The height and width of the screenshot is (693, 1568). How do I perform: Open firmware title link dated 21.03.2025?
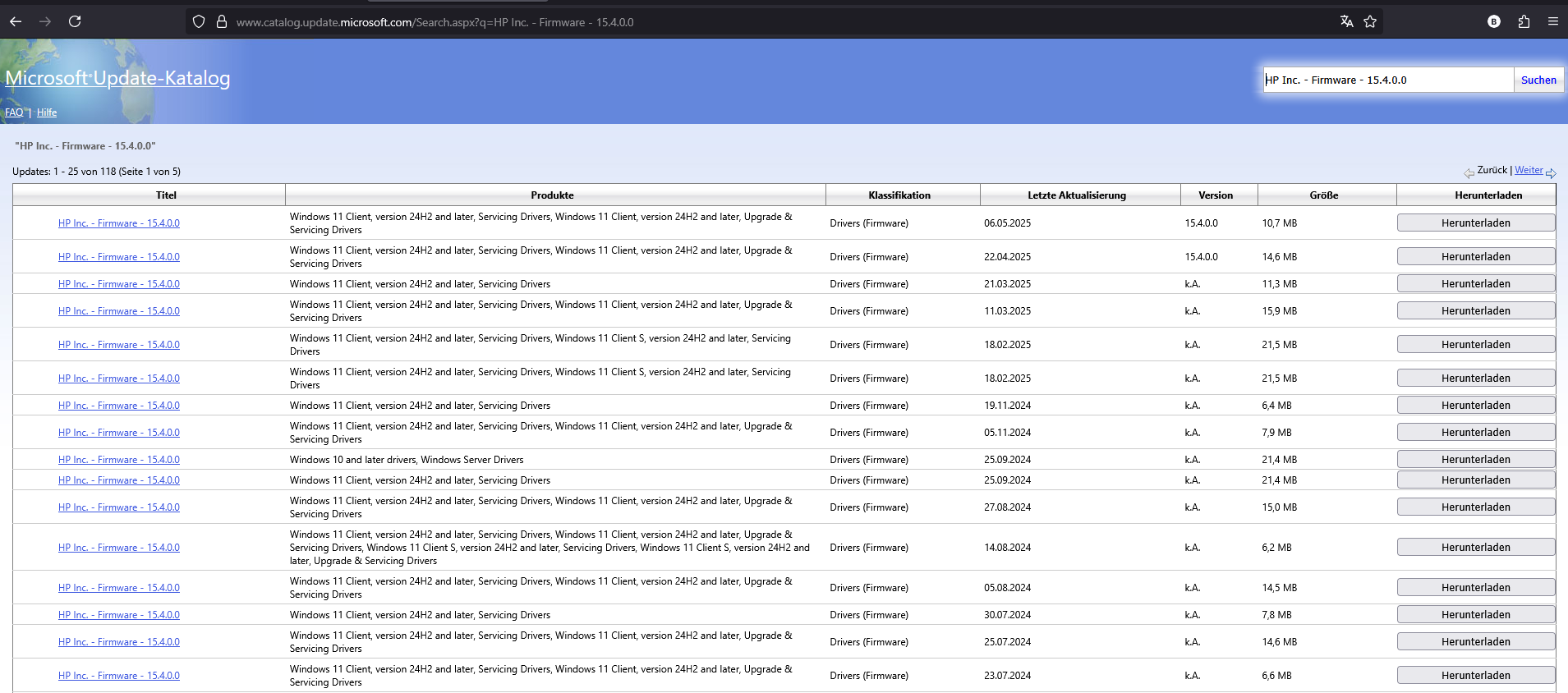119,284
